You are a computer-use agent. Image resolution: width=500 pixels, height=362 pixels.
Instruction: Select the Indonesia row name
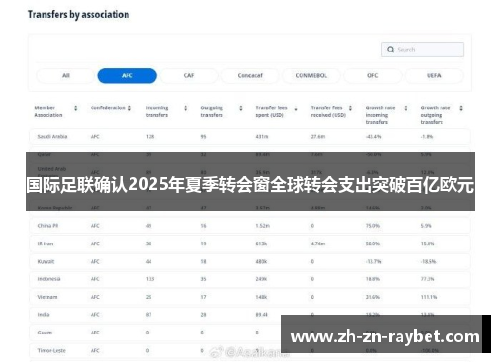pos(49,279)
